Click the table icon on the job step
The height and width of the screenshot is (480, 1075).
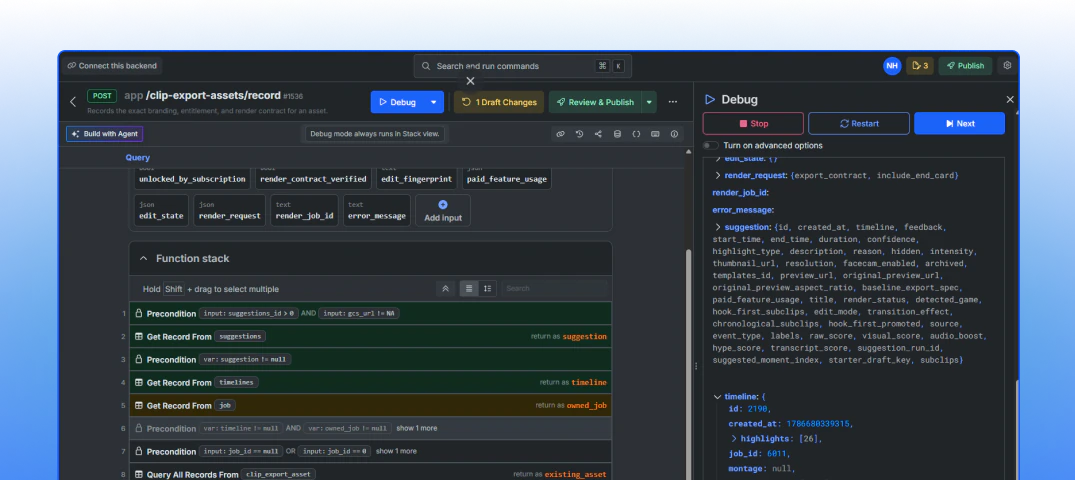pyautogui.click(x=138, y=405)
